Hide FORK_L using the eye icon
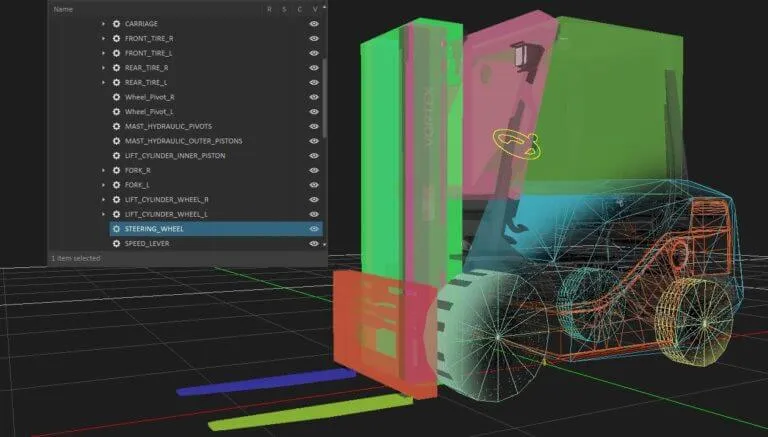Screen dimensions: 768x437 pos(314,185)
